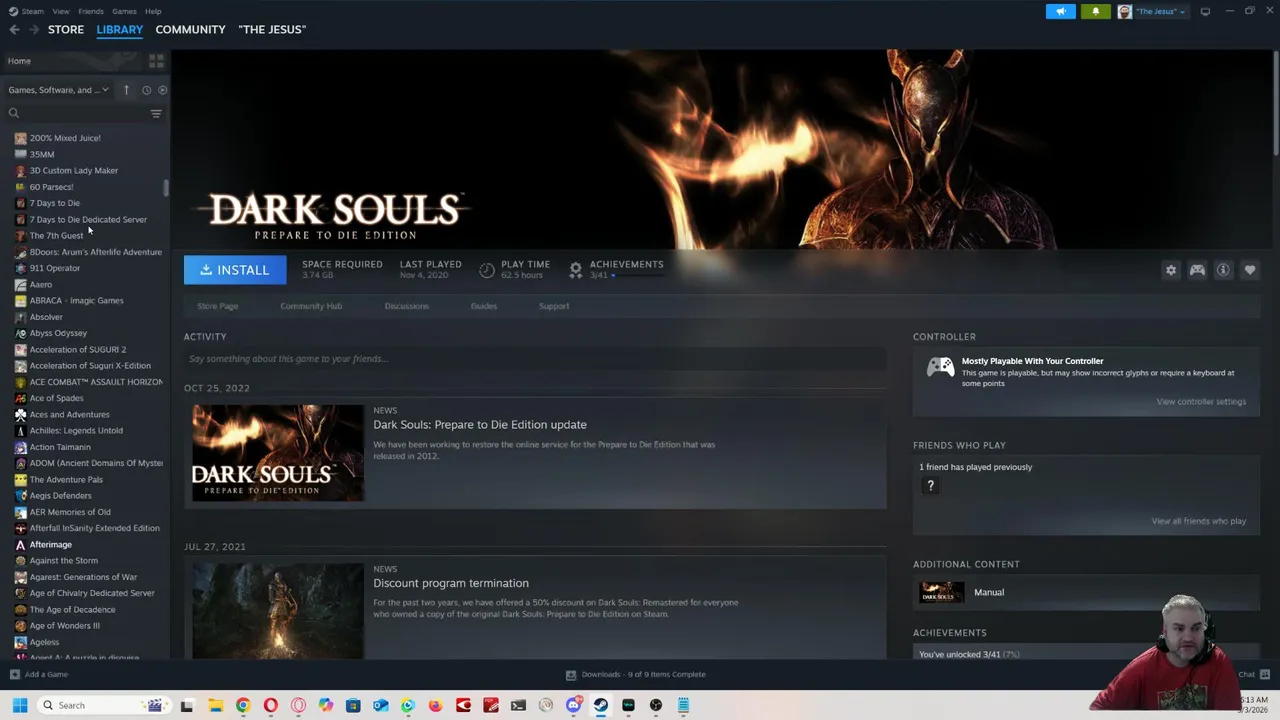Screen dimensions: 1280x720
Task: Open the Community Hub link
Action: coord(311,306)
